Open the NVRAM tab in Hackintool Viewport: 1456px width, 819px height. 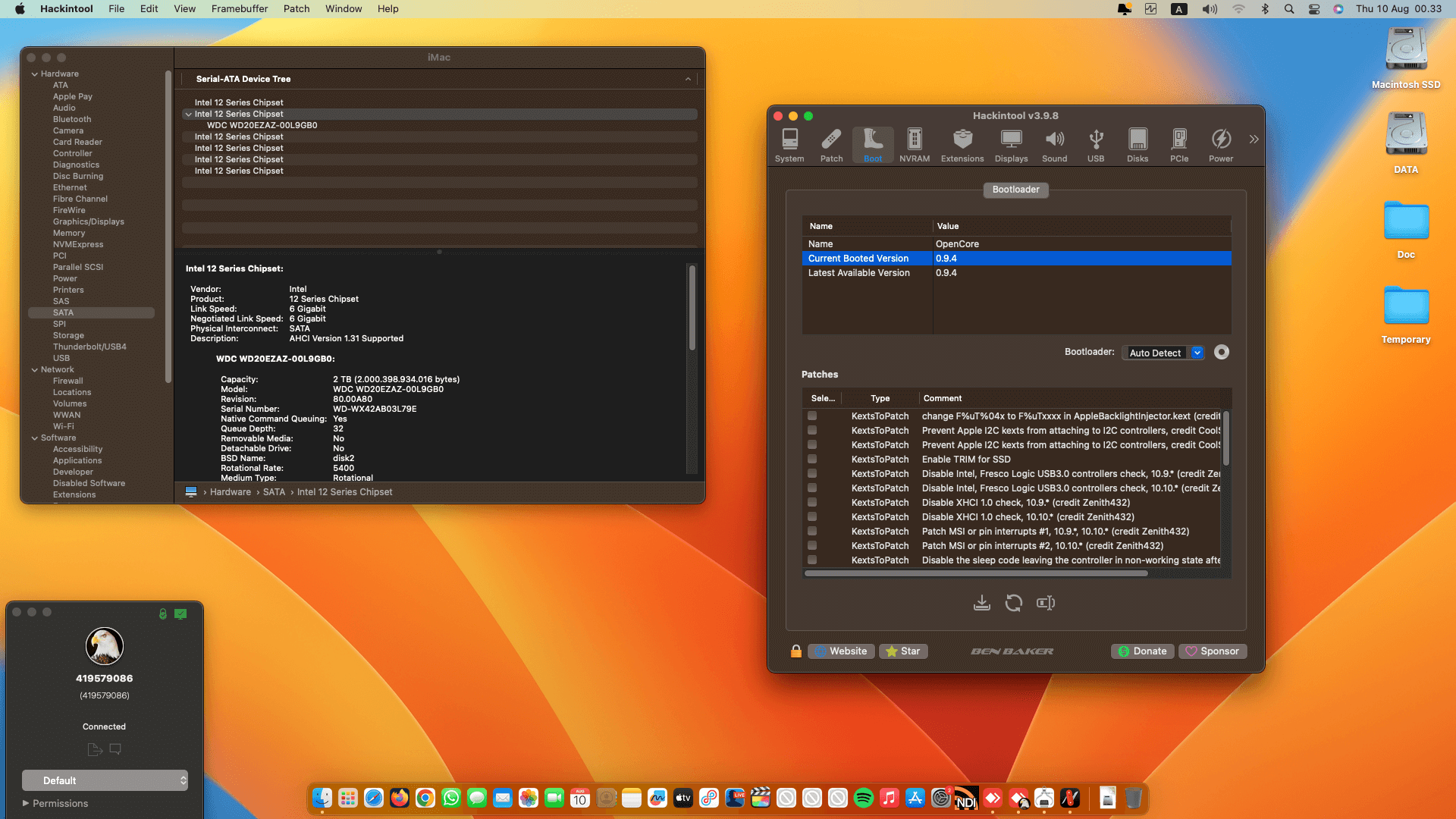coord(914,145)
